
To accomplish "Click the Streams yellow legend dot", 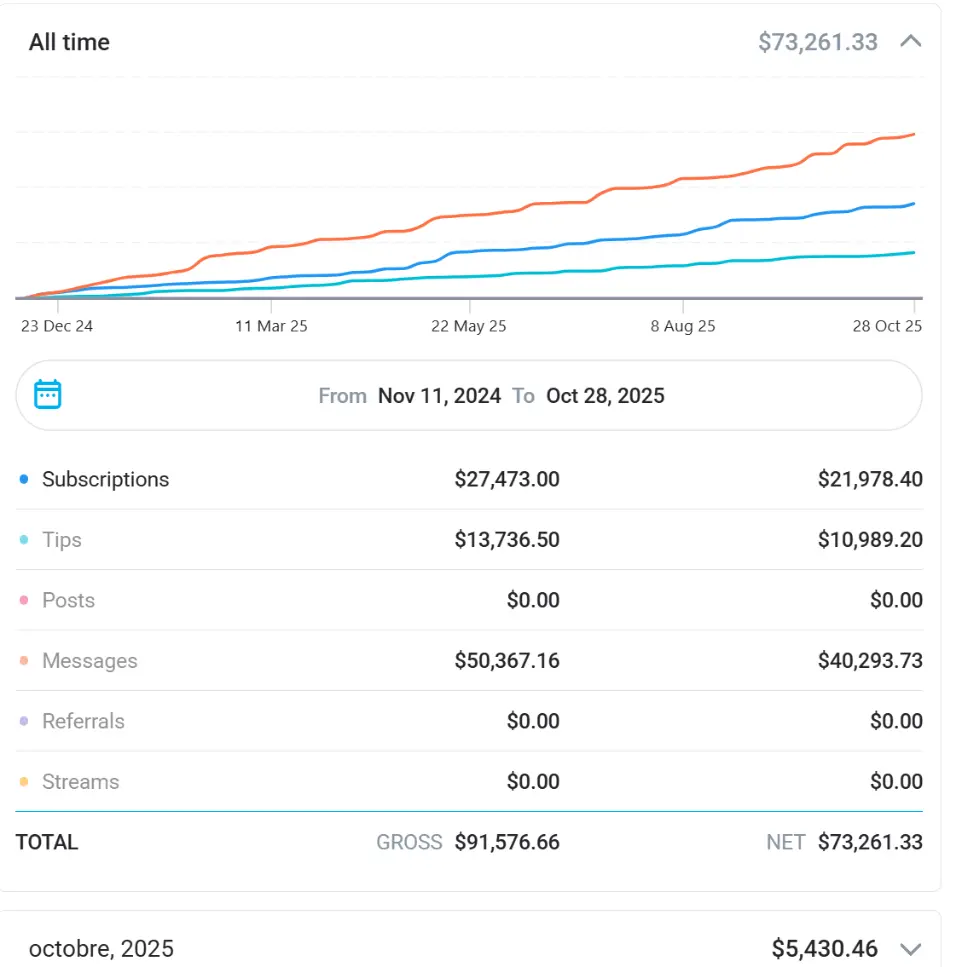I will coord(24,782).
